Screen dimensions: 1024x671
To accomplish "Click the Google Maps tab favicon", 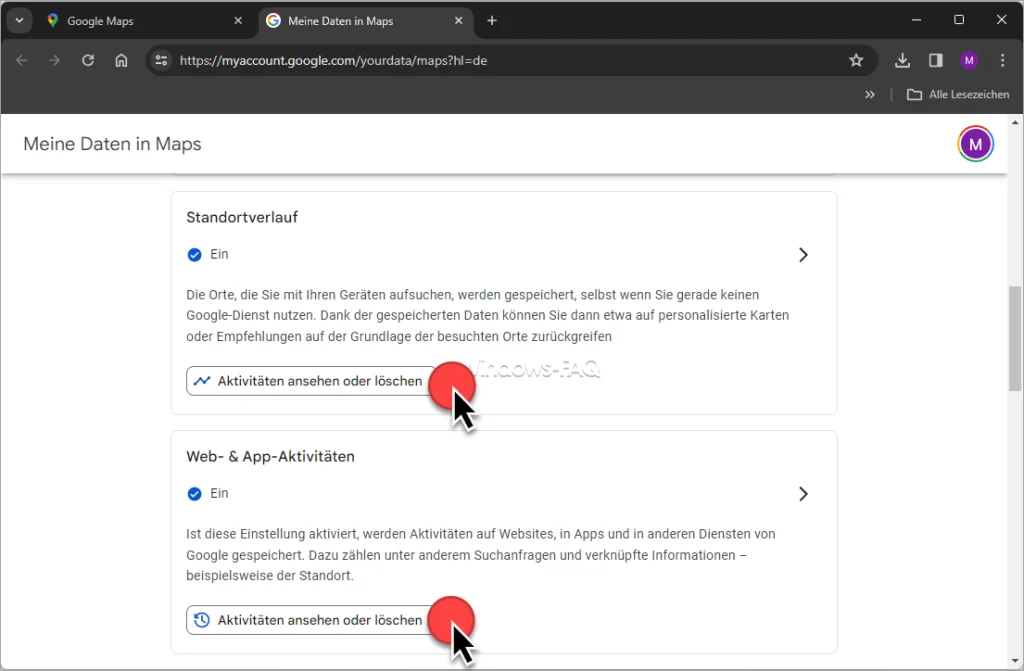I will [x=53, y=21].
